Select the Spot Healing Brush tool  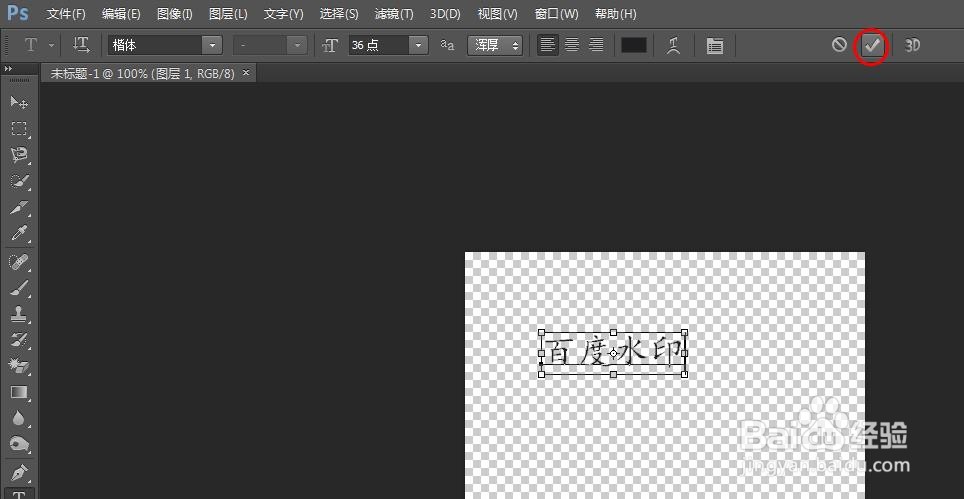(x=19, y=262)
